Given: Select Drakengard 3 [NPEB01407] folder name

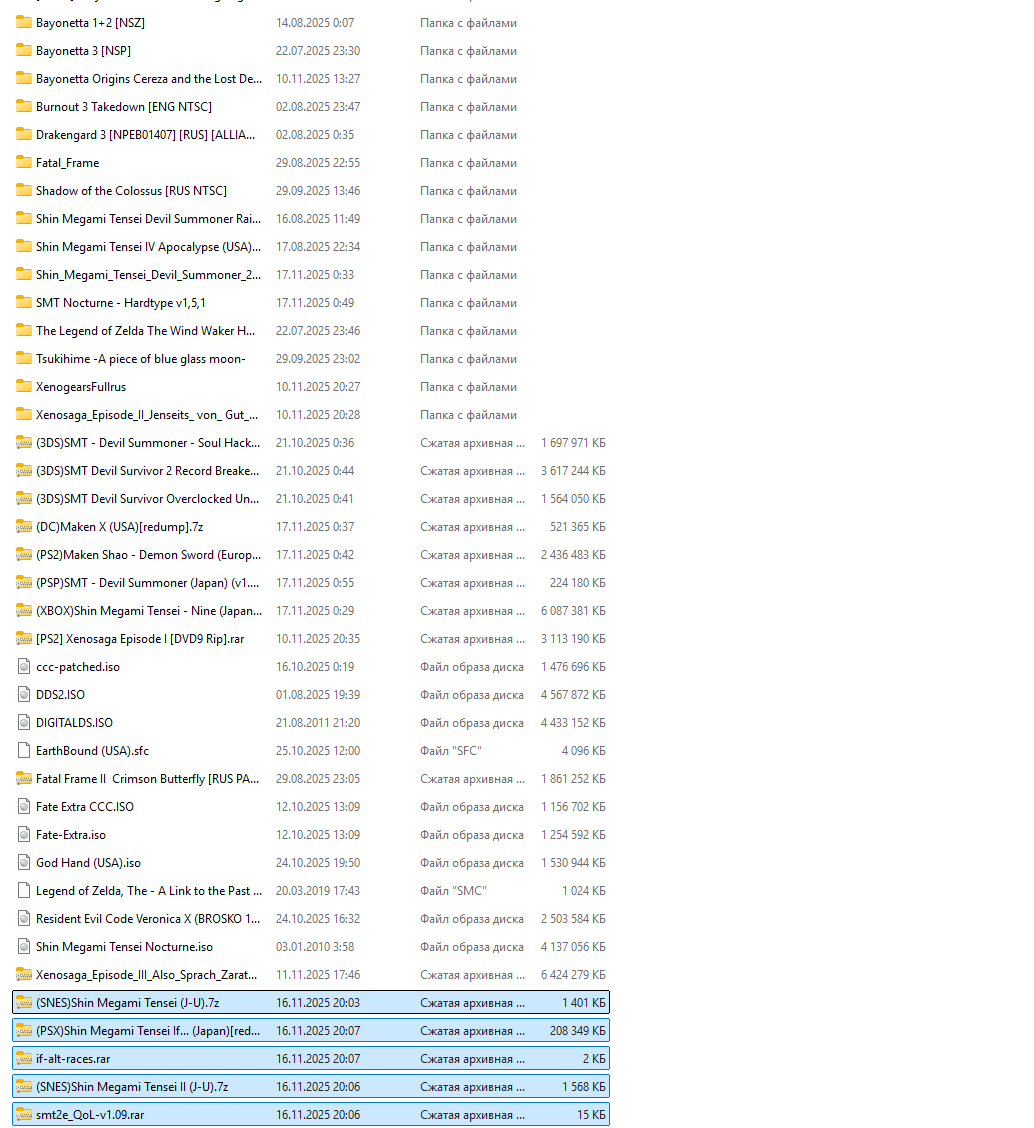Looking at the screenshot, I should 145,135.
